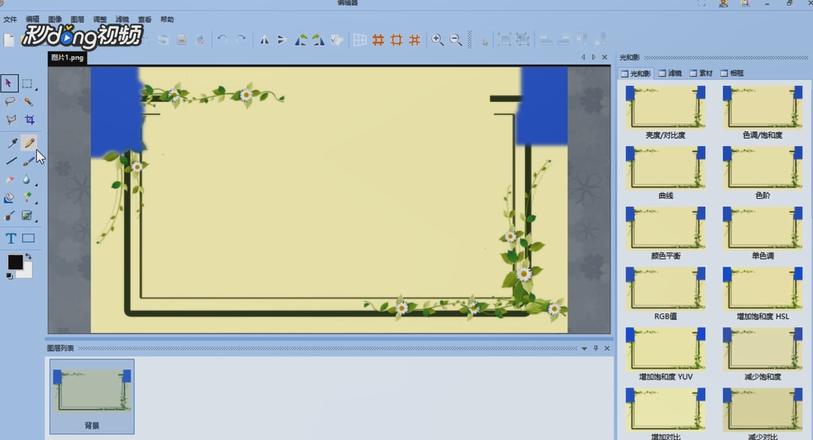The height and width of the screenshot is (440, 813).
Task: Open the 色阶 levels effect thumbnail
Action: pyautogui.click(x=763, y=168)
